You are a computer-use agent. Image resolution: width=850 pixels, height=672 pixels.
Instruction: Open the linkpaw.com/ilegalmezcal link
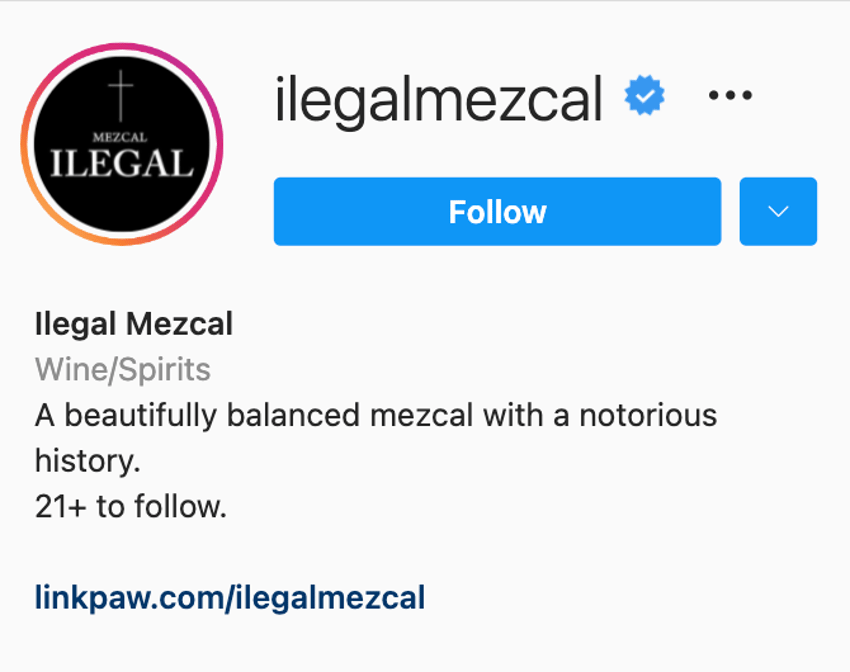point(230,598)
